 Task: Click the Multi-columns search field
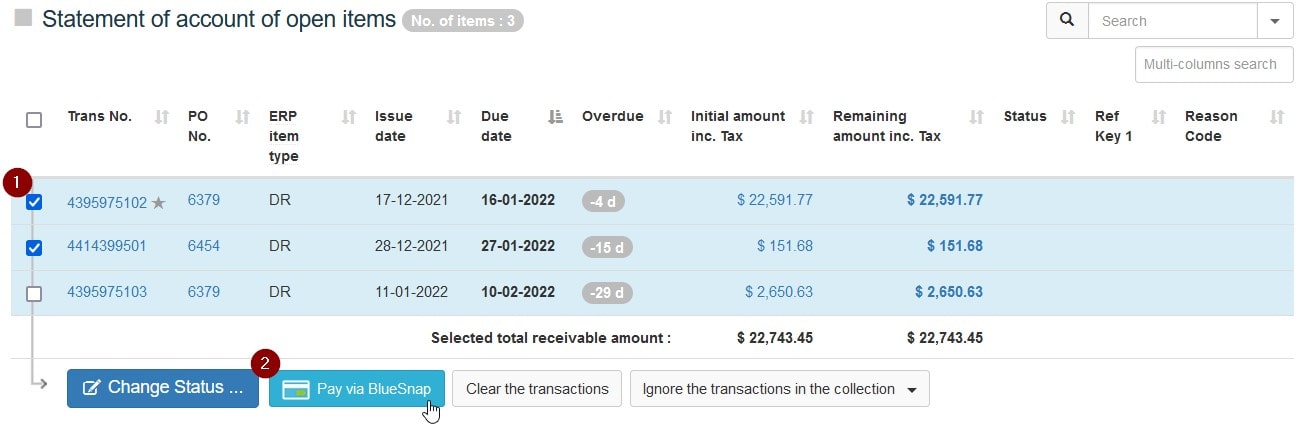[x=1213, y=64]
